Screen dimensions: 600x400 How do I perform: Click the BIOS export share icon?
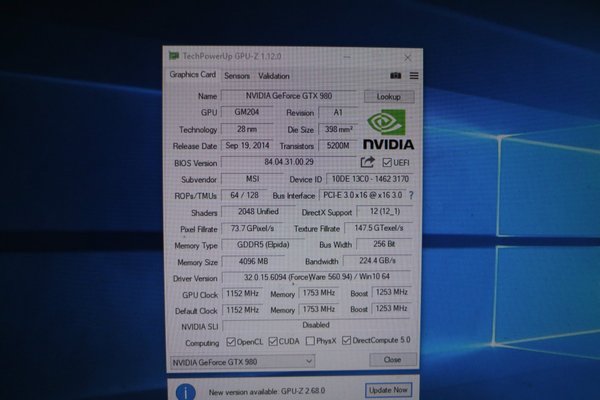pyautogui.click(x=368, y=162)
